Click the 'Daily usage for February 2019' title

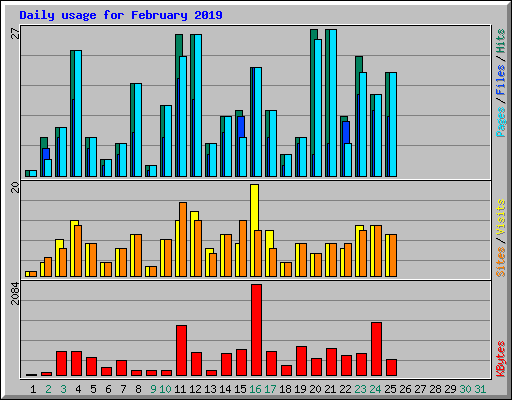pyautogui.click(x=121, y=15)
